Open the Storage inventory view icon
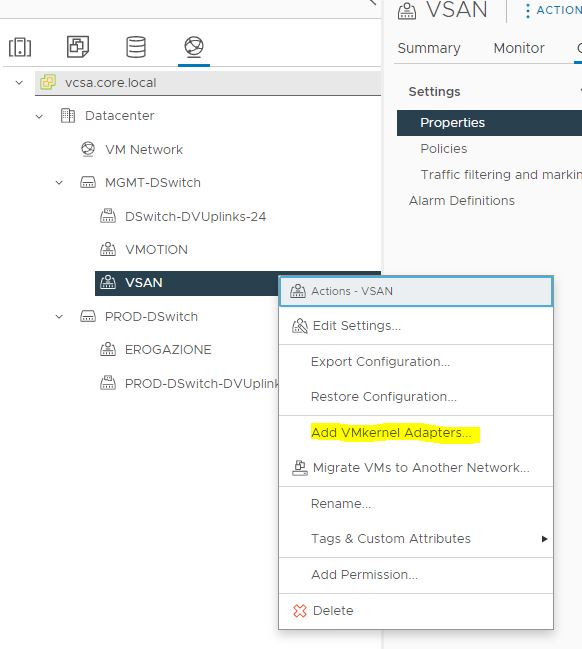582x649 pixels. tap(136, 46)
